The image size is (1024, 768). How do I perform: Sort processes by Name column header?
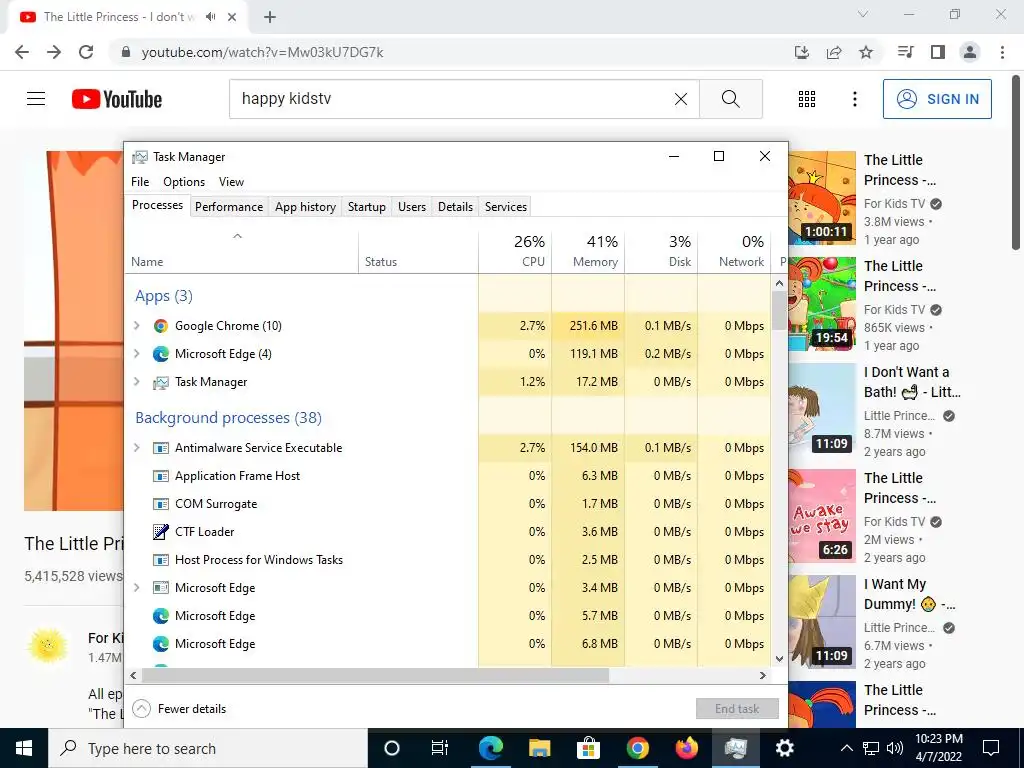242,251
